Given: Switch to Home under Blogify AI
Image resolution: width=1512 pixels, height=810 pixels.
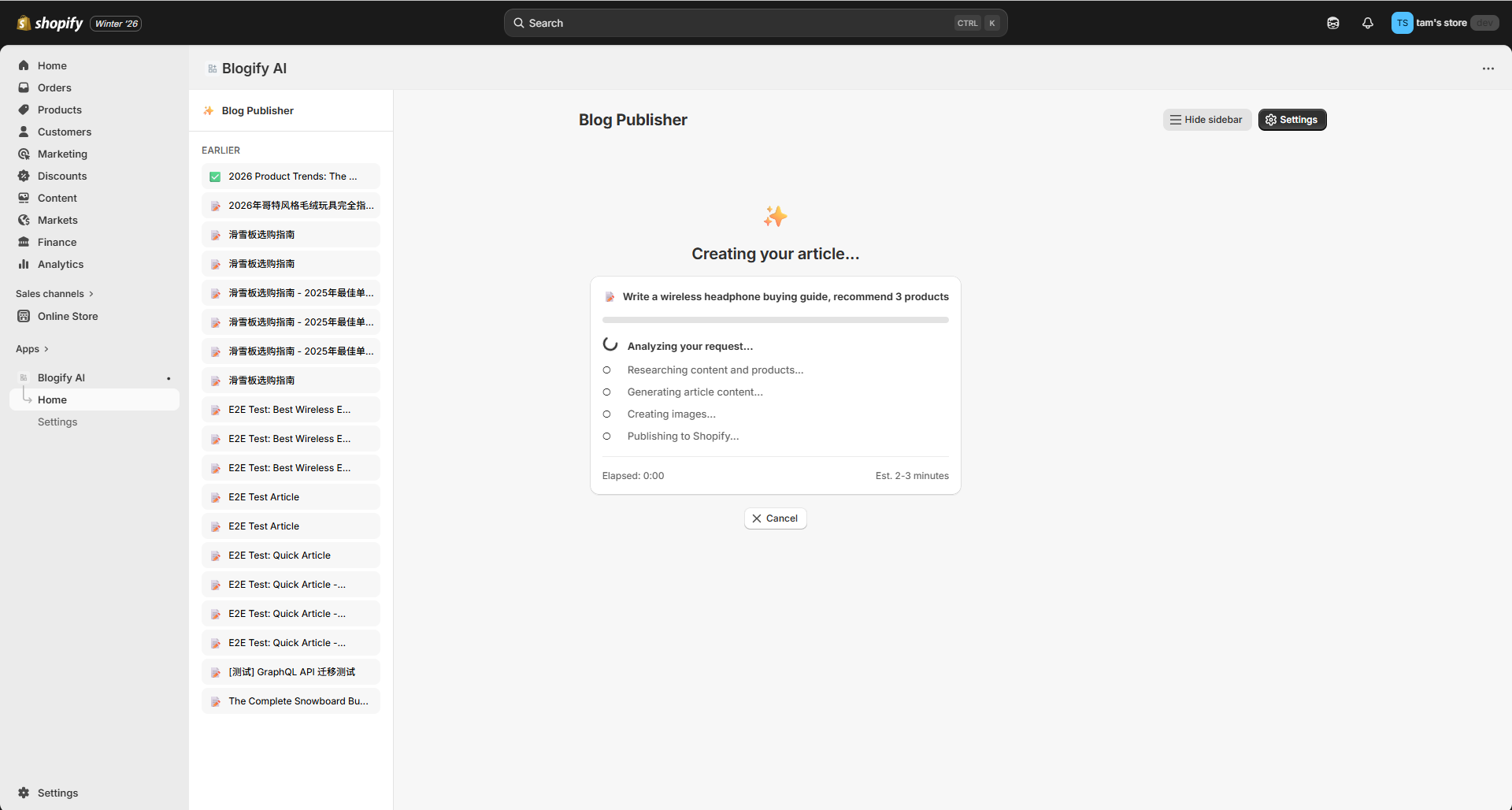Looking at the screenshot, I should pyautogui.click(x=52, y=399).
